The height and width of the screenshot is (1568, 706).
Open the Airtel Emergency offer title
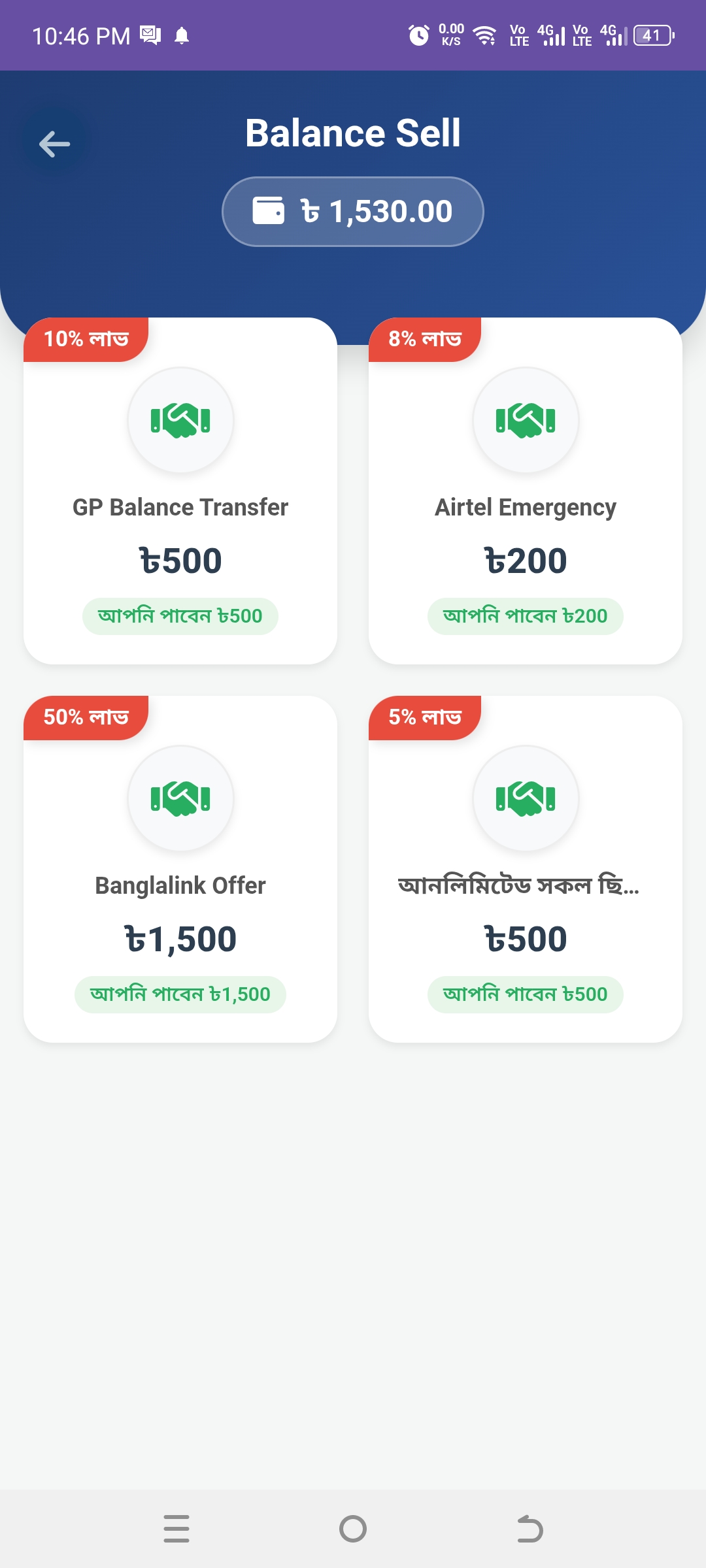click(x=526, y=507)
